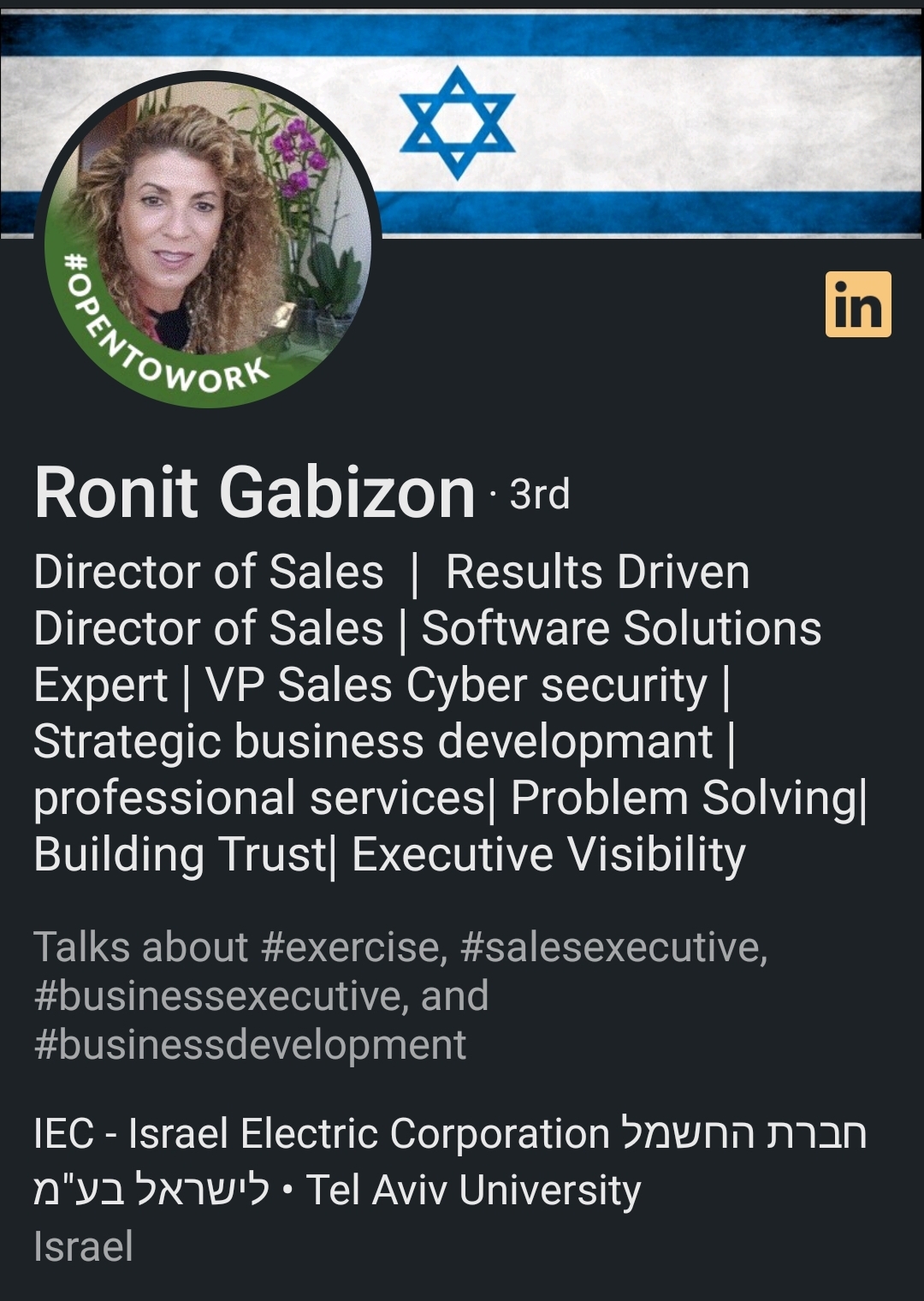Open IEC - Israel Electric Corporation page

[x=321, y=1134]
